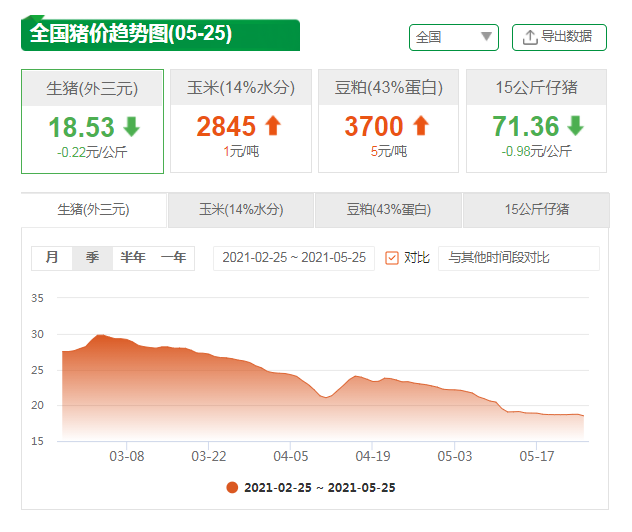Click the 05-17 x-axis label
This screenshot has width=632, height=532.
coord(537,457)
